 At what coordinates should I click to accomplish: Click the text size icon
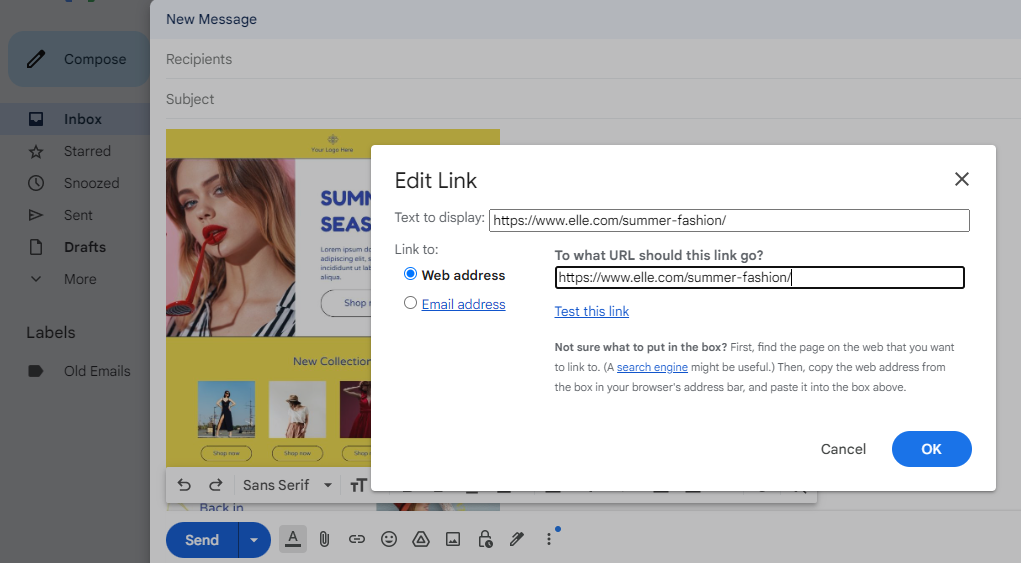tap(358, 485)
